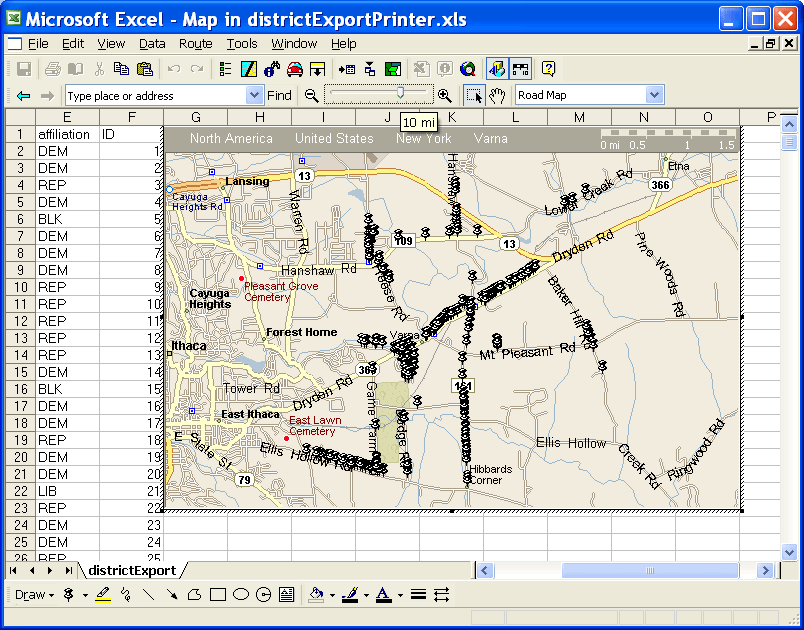Click the yellow-topped down-arrow toolbar icon
The width and height of the screenshot is (804, 630).
point(318,69)
